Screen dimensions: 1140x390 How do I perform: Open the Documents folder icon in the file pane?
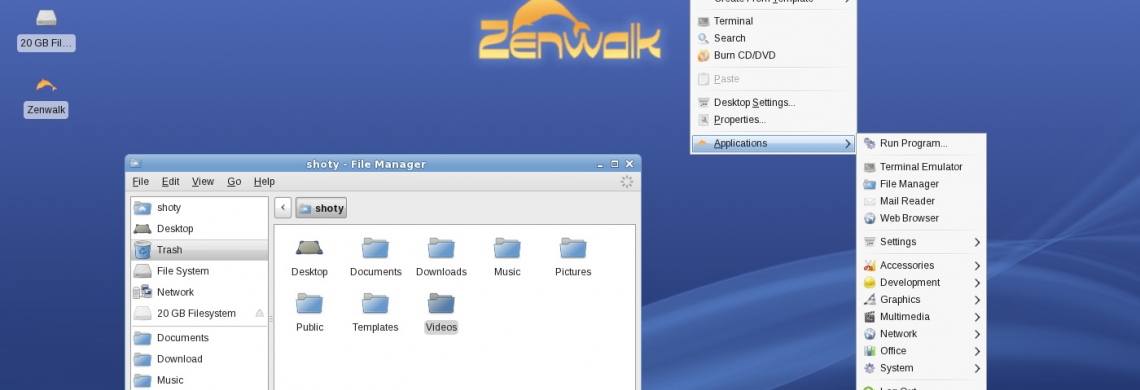(x=375, y=248)
